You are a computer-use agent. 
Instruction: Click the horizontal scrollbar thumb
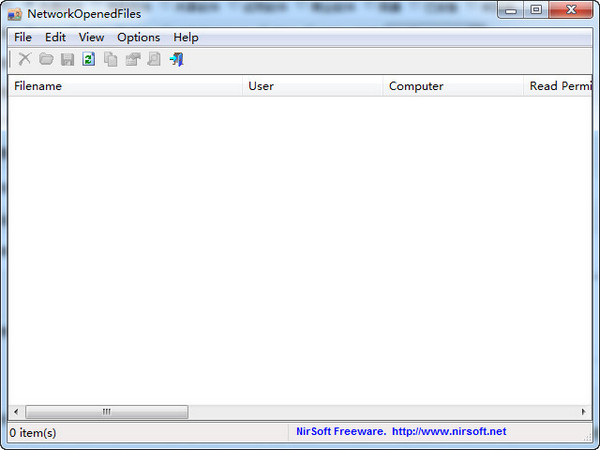coord(107,412)
